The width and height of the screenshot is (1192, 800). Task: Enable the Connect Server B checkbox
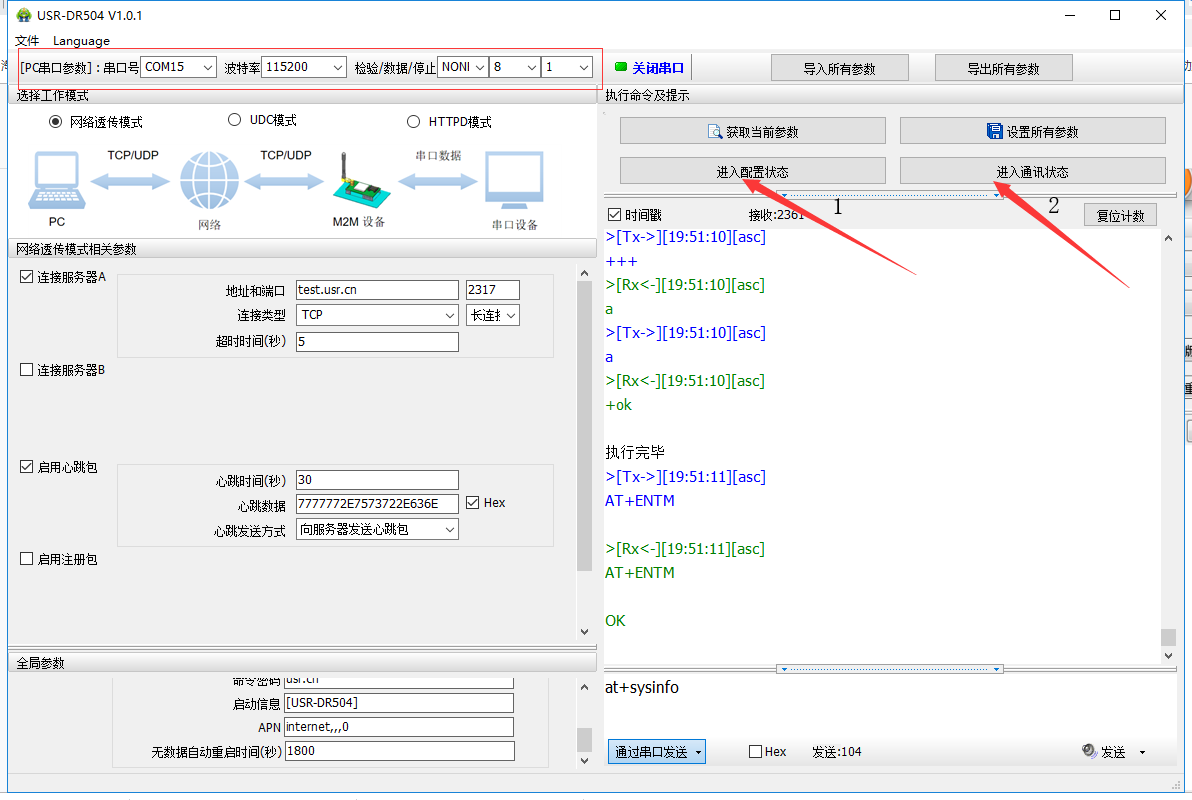[27, 370]
